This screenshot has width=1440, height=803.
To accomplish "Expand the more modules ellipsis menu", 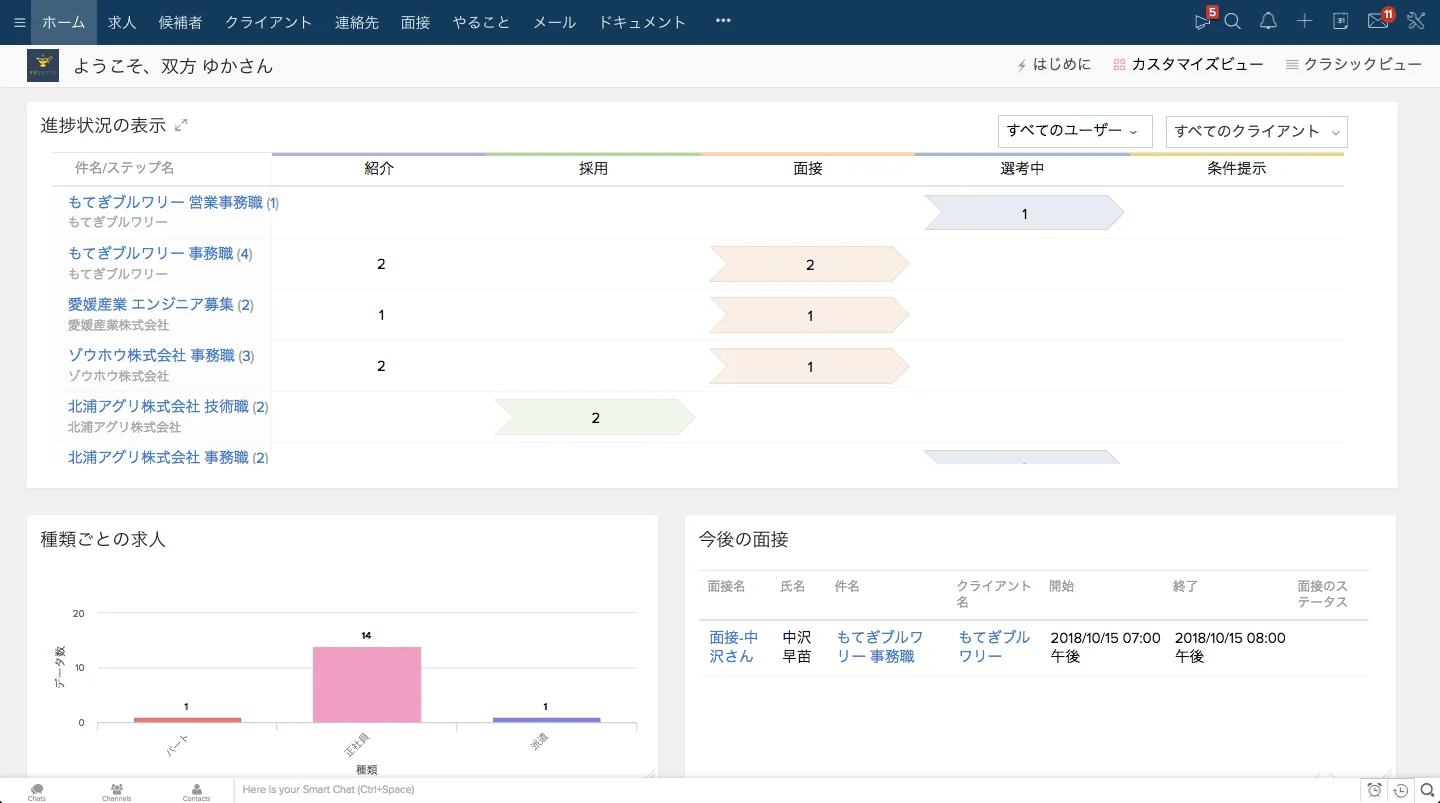I will (x=723, y=22).
